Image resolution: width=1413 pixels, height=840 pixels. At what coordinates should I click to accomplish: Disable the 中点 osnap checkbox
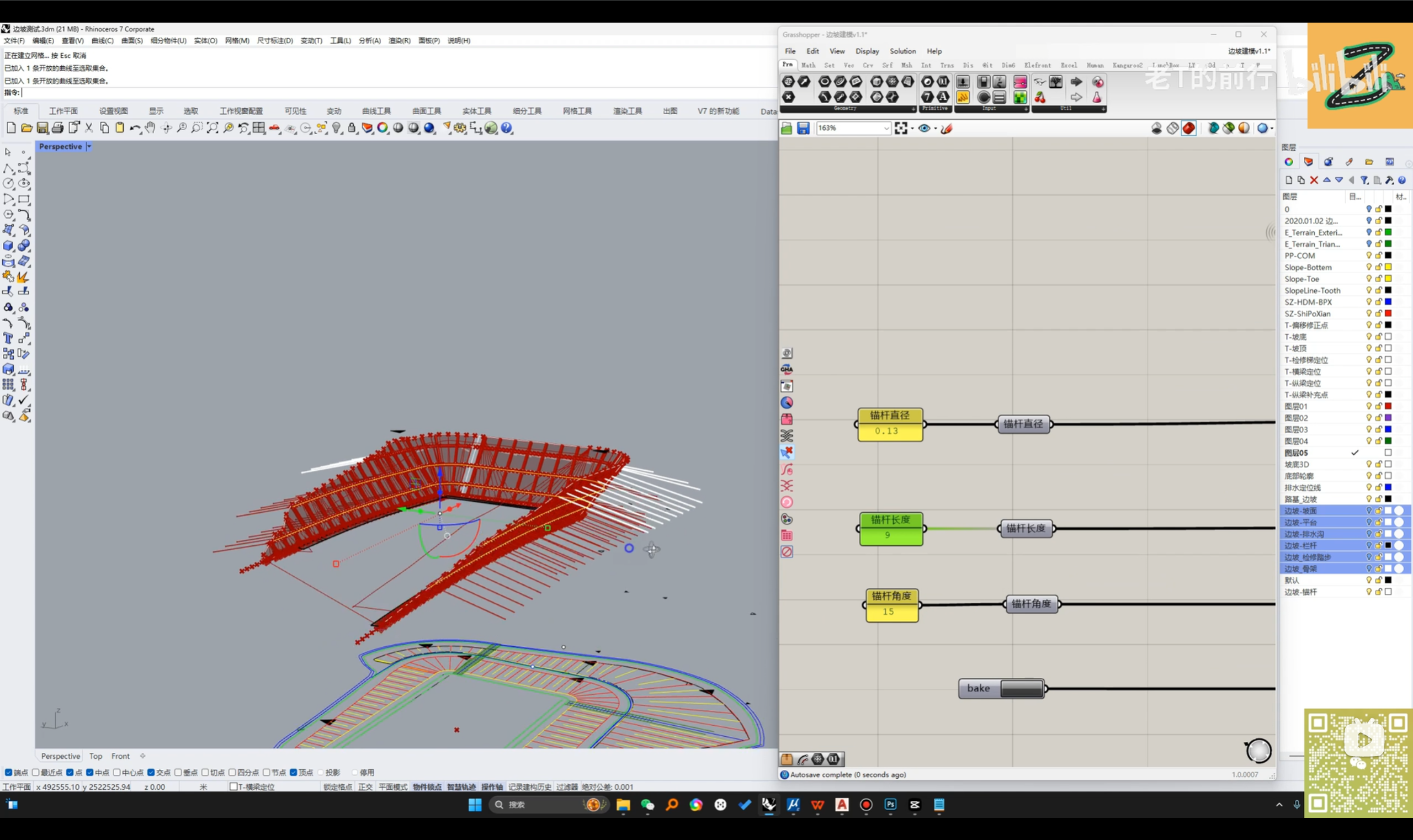click(x=90, y=772)
